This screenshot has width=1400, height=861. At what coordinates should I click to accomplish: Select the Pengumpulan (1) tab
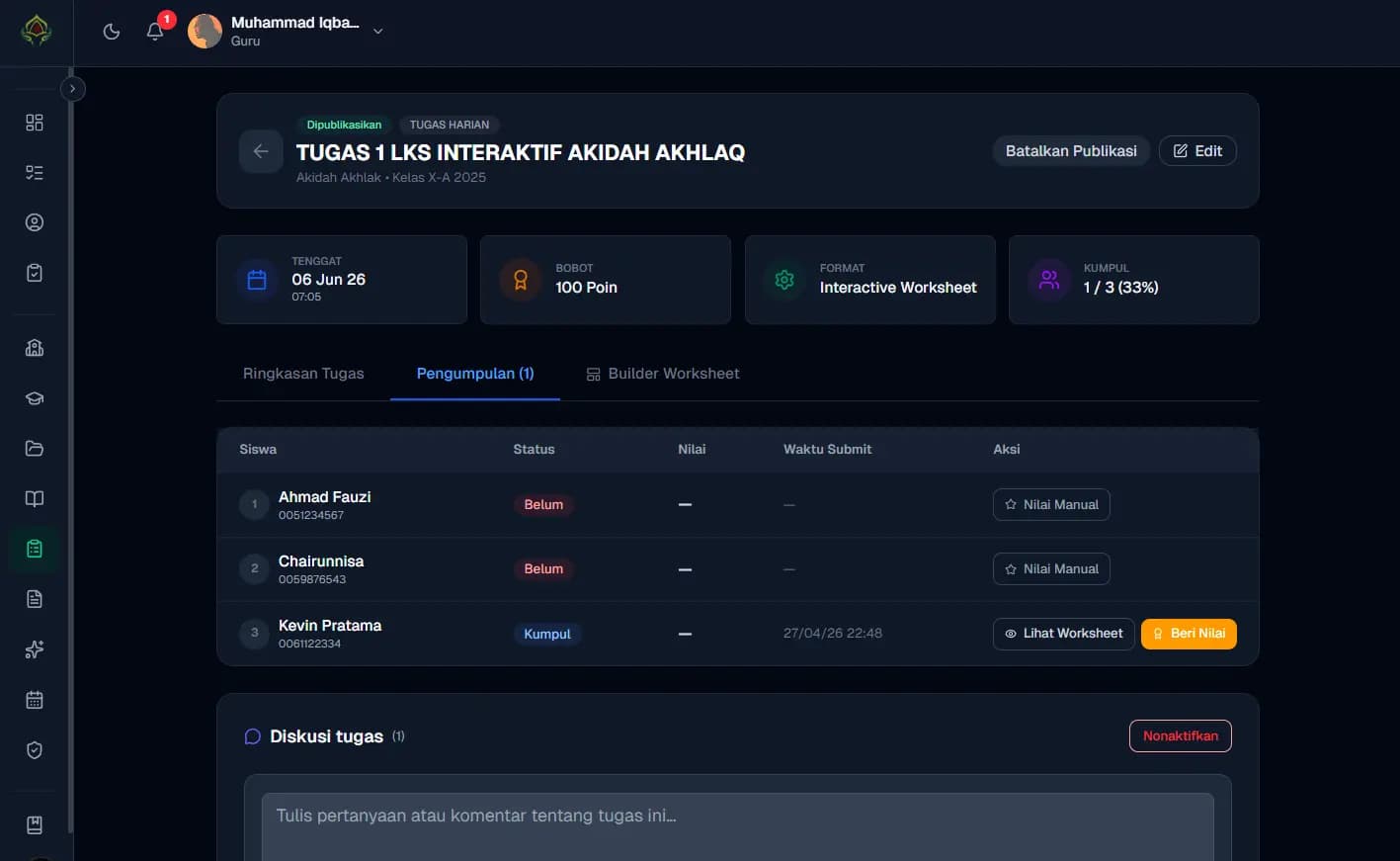pyautogui.click(x=475, y=374)
